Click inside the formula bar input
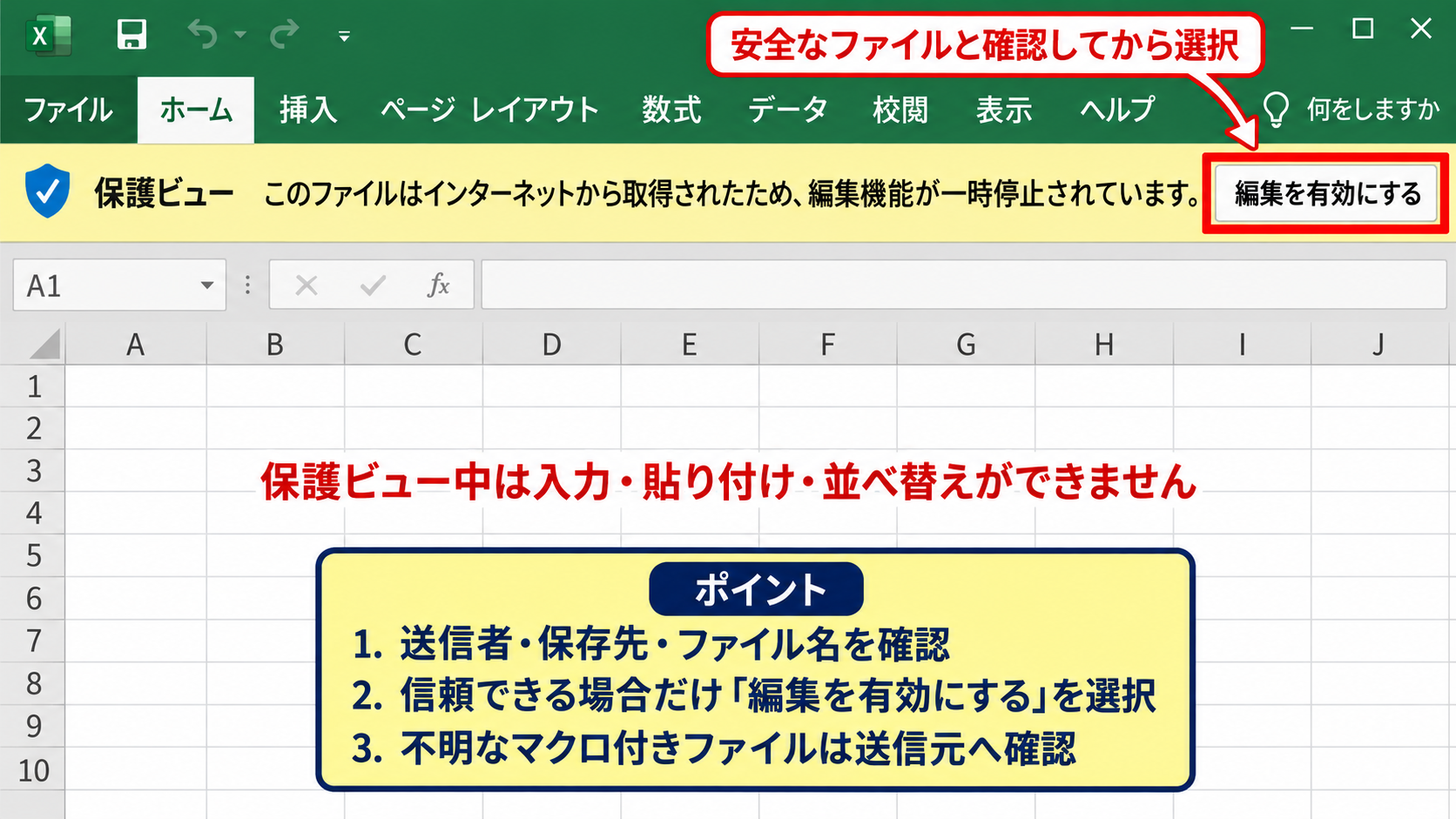 [963, 285]
